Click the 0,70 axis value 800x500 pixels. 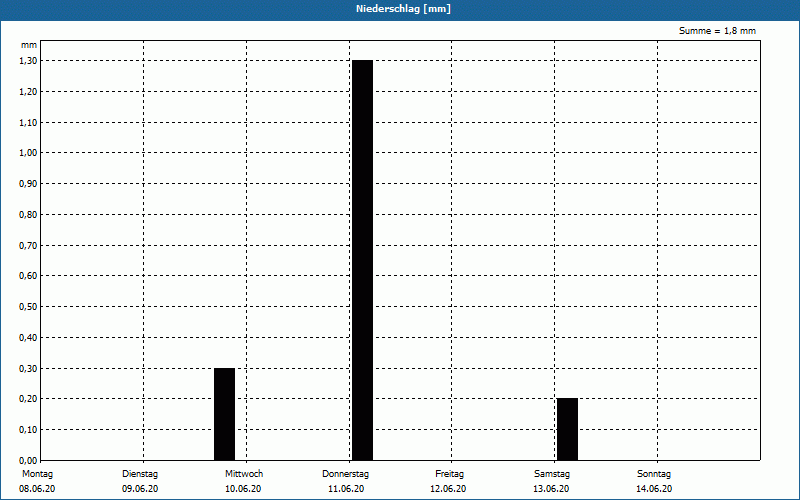tap(28, 245)
